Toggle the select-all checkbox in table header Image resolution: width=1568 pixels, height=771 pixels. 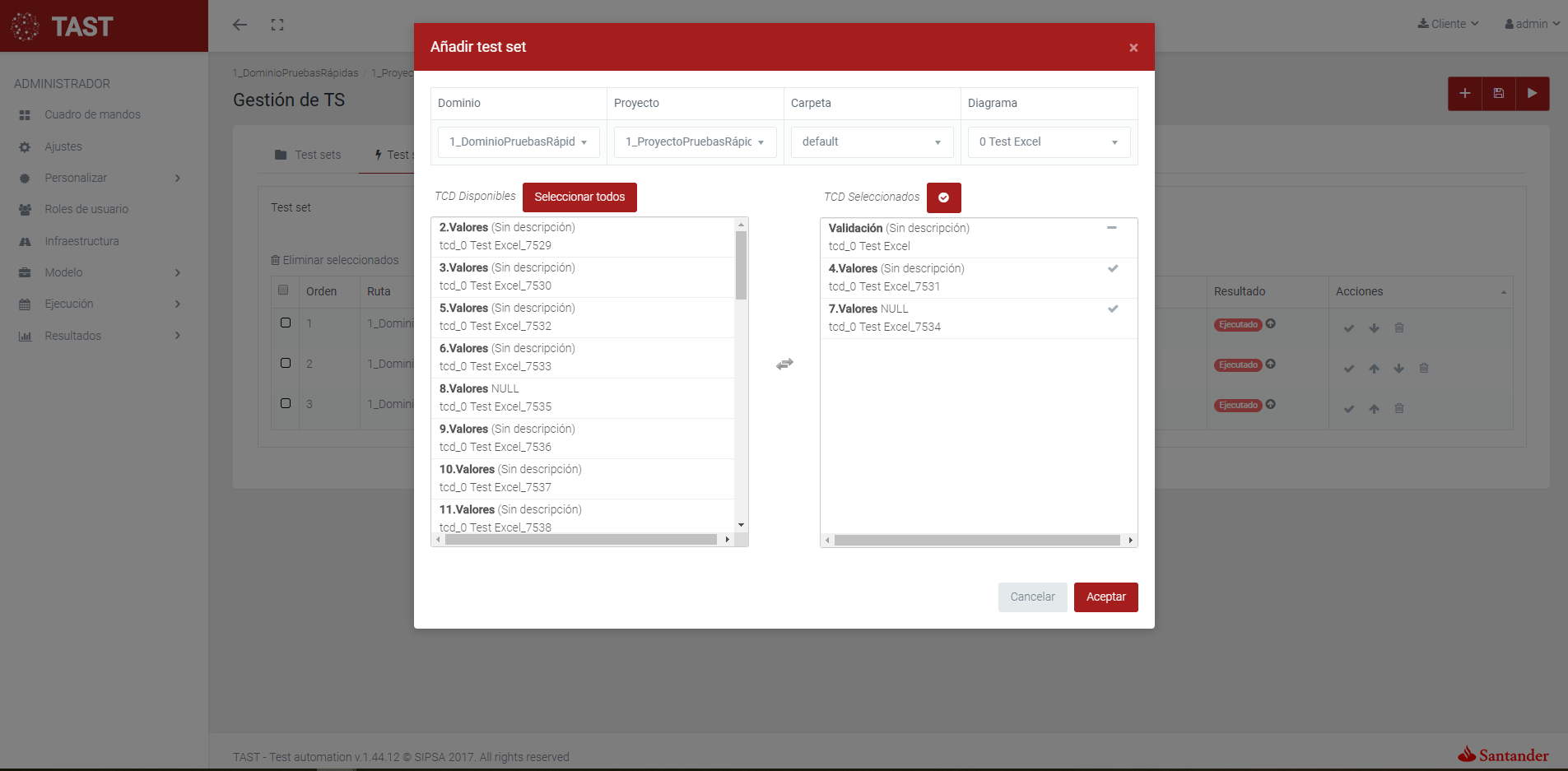(x=283, y=290)
